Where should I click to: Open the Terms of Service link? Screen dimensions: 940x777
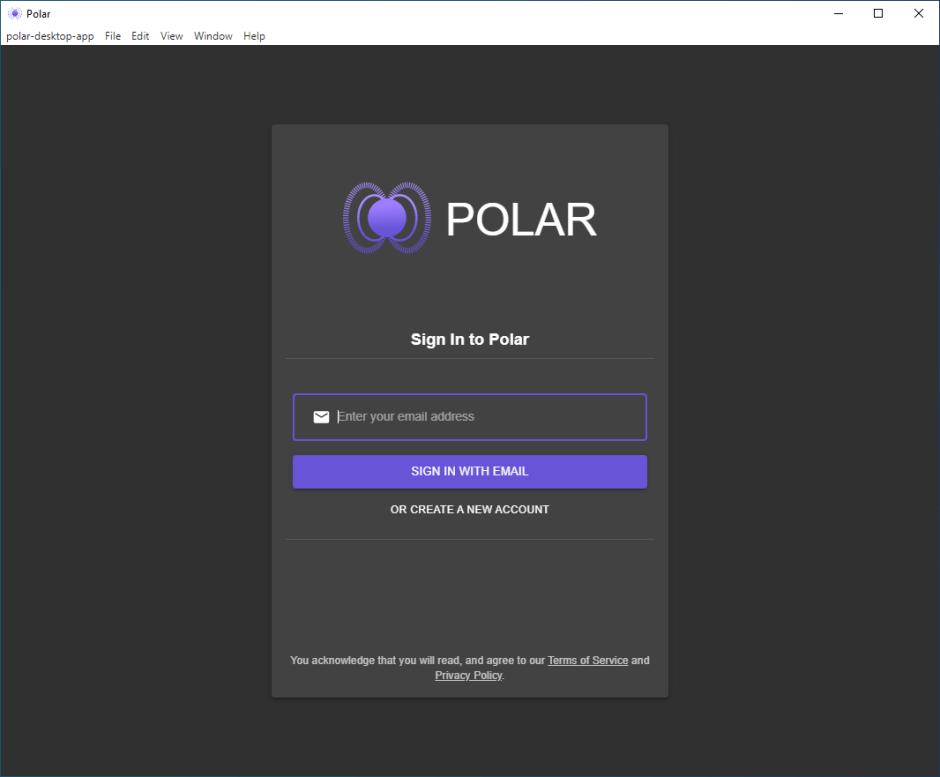[x=588, y=660]
